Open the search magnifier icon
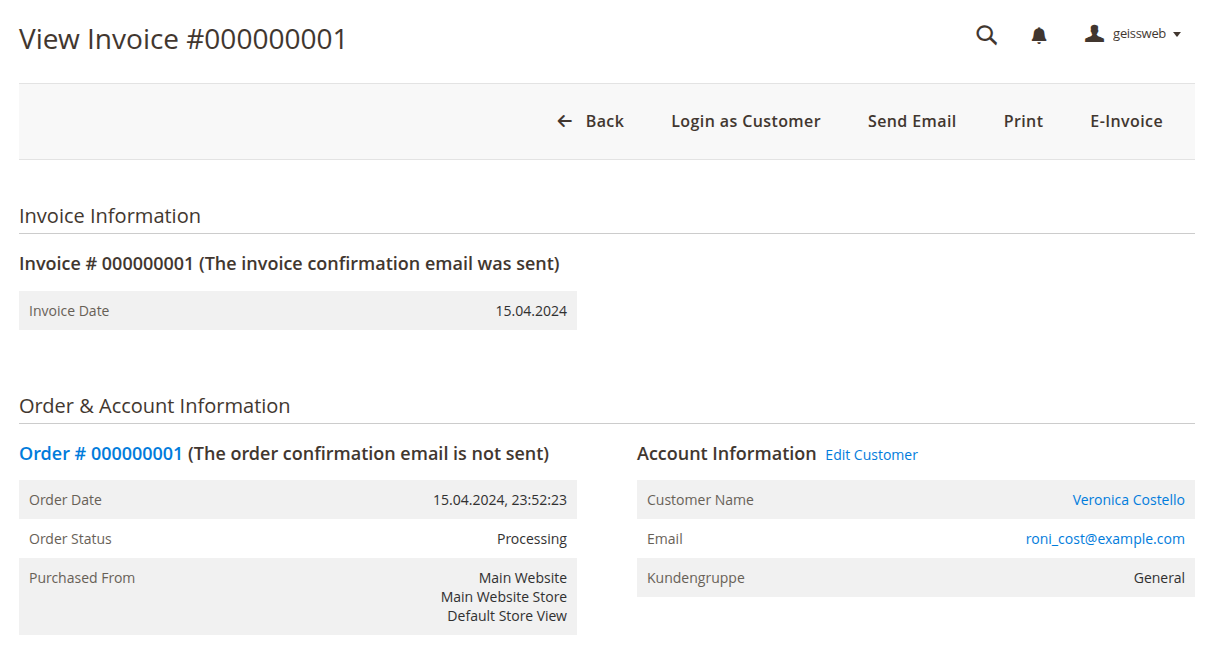Viewport: 1218px width, 657px height. pyautogui.click(x=986, y=35)
